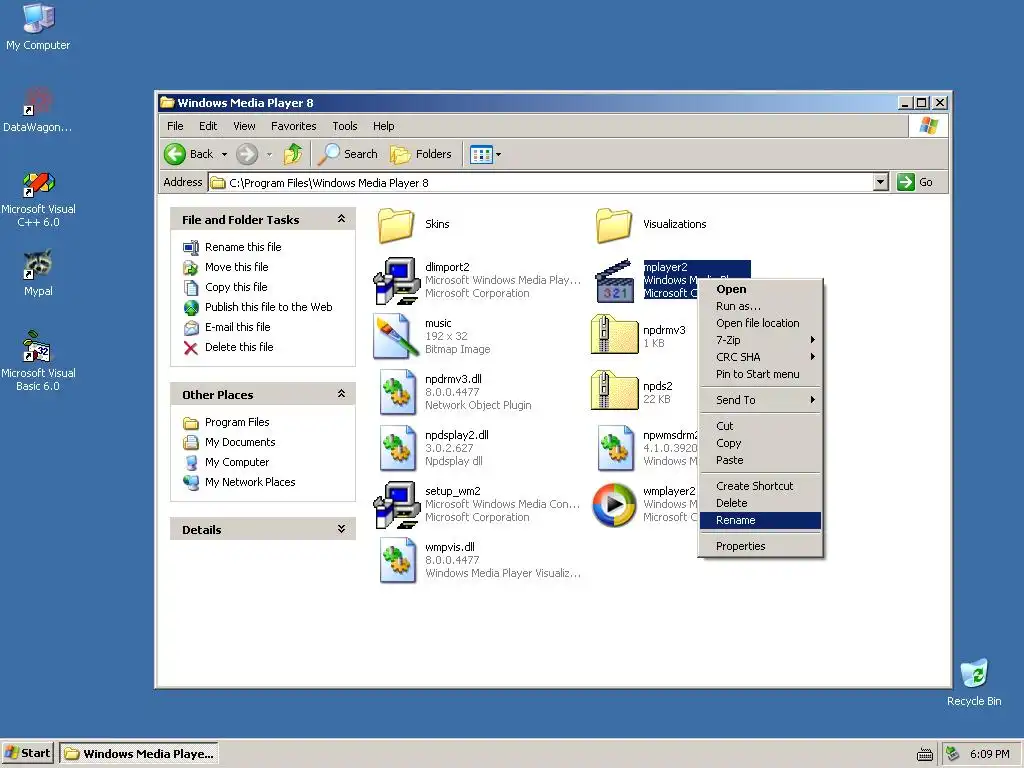Choose Pin to Start menu
Viewport: 1024px width, 768px height.
click(x=760, y=374)
